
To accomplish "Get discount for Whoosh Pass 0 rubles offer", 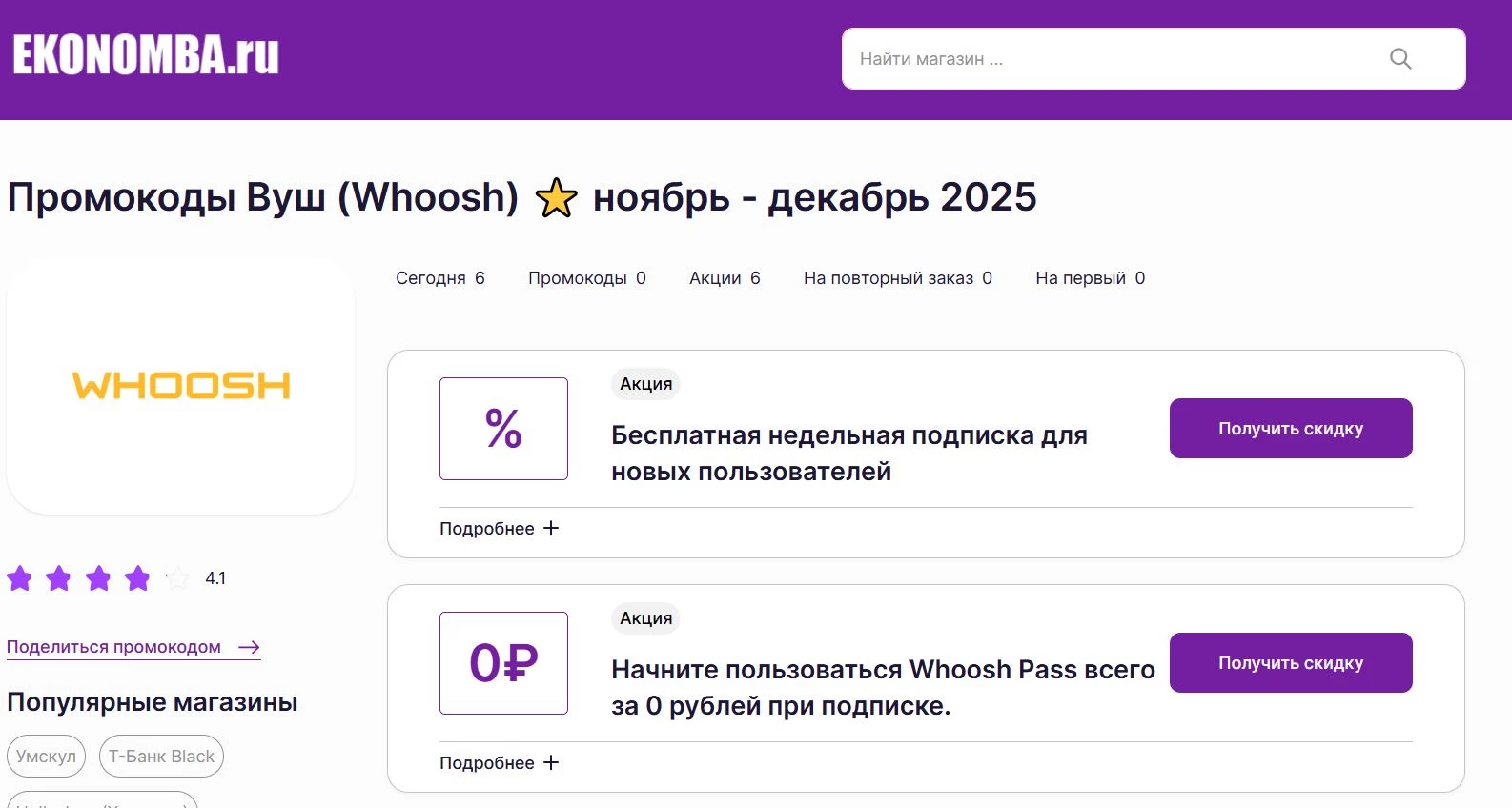I will 1291,663.
